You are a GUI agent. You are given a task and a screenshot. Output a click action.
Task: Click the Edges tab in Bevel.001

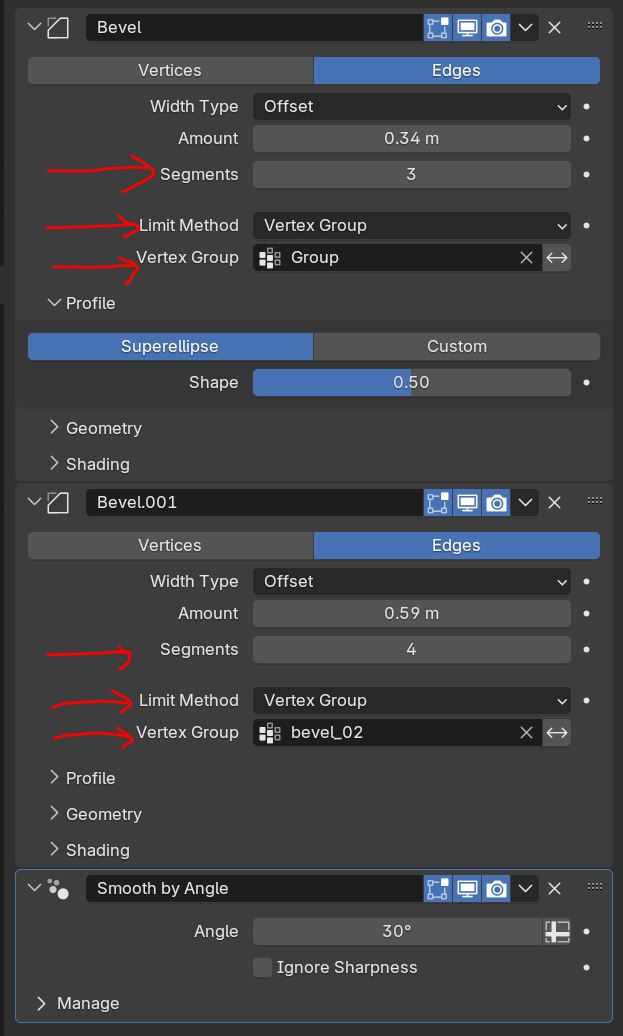click(x=456, y=545)
